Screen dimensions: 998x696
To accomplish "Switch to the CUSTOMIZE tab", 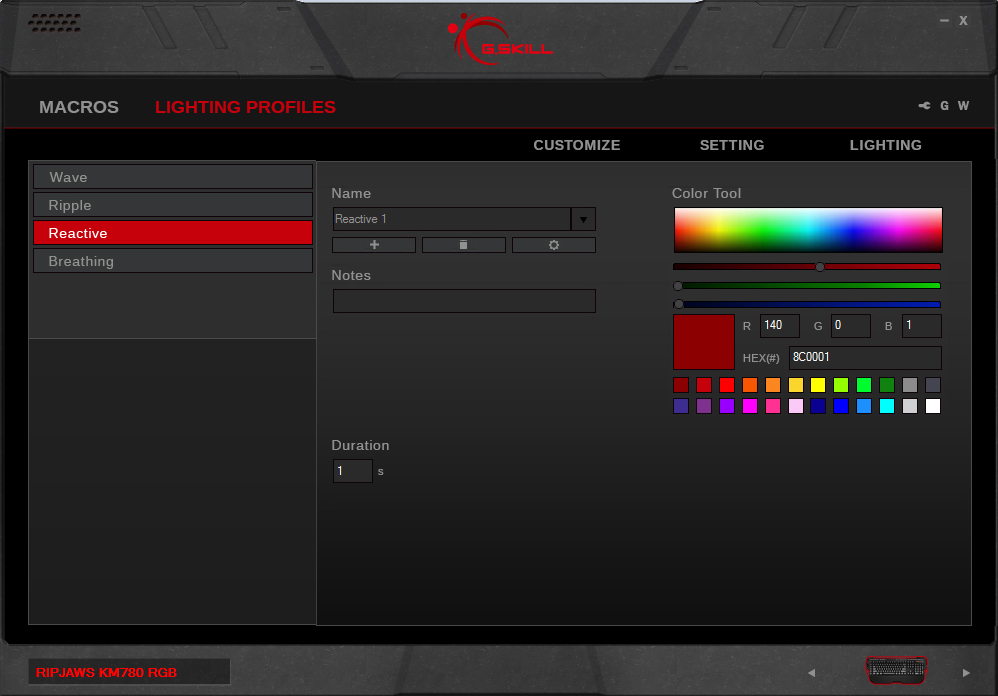I will (577, 145).
